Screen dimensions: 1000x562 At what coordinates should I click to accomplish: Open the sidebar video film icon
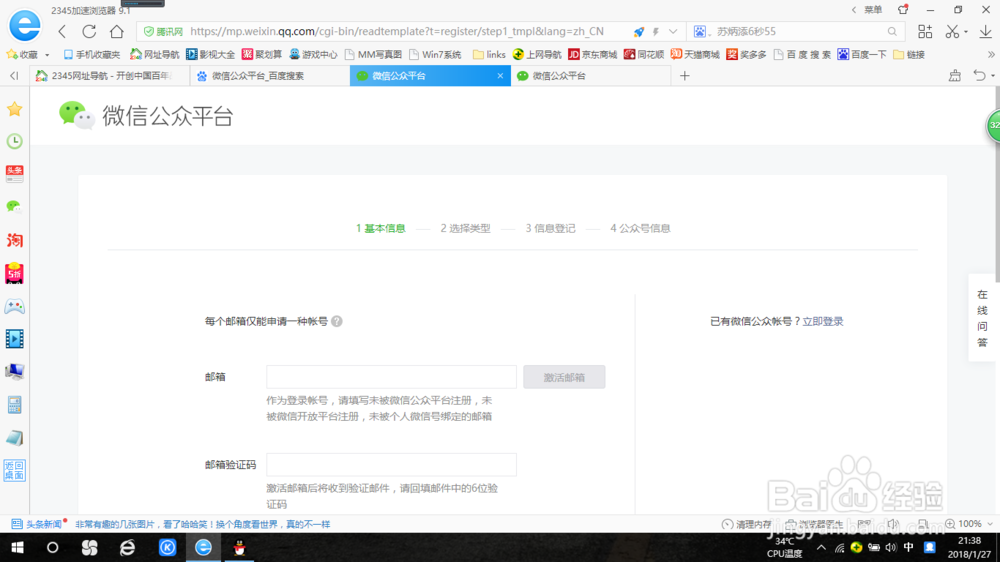pyautogui.click(x=15, y=339)
